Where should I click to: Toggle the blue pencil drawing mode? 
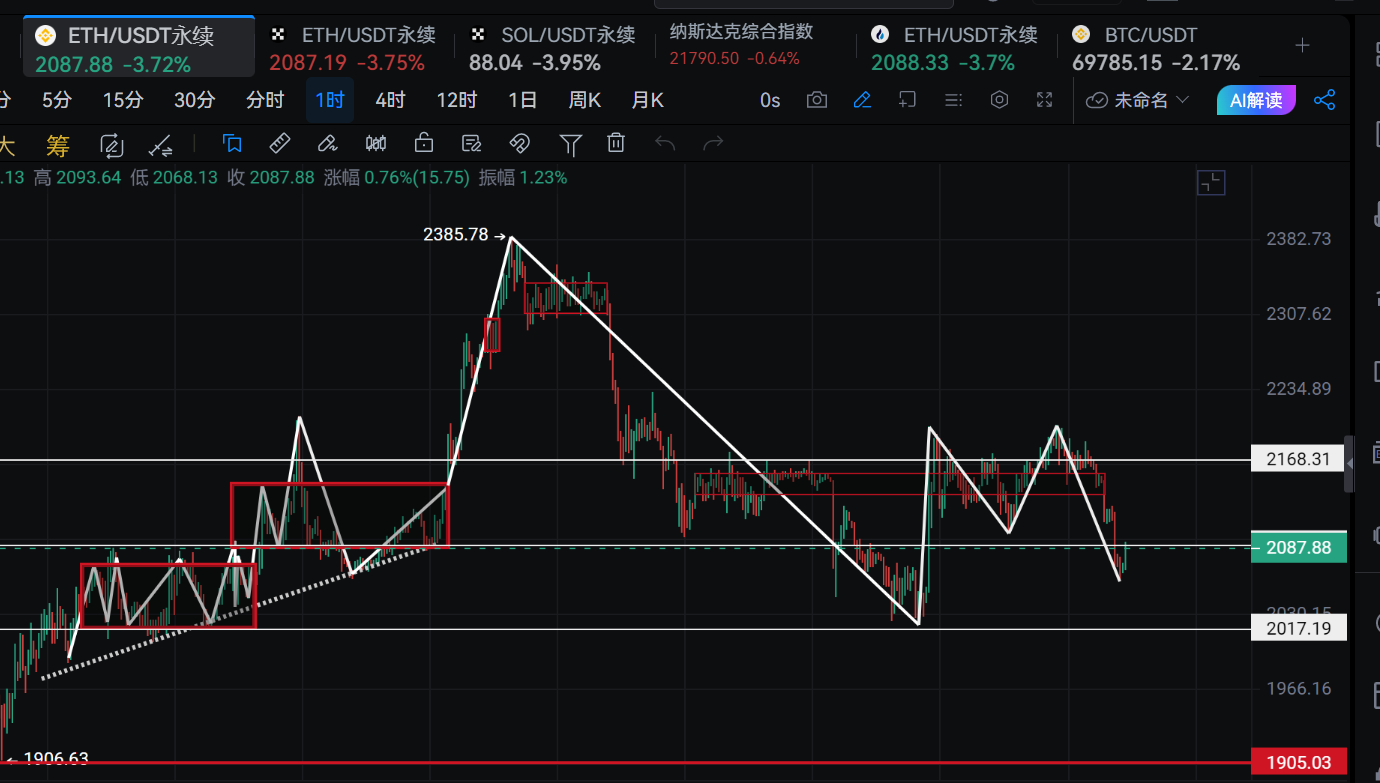862,100
